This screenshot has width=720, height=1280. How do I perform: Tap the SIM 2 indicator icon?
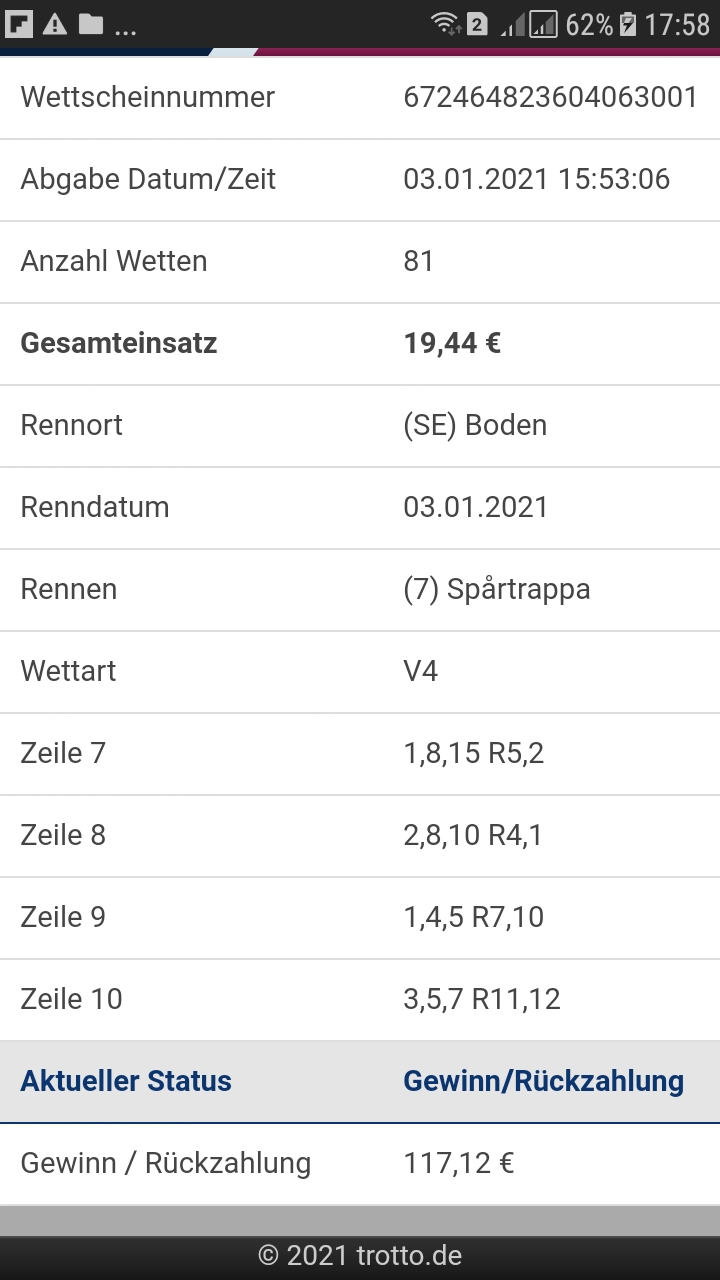pyautogui.click(x=477, y=24)
